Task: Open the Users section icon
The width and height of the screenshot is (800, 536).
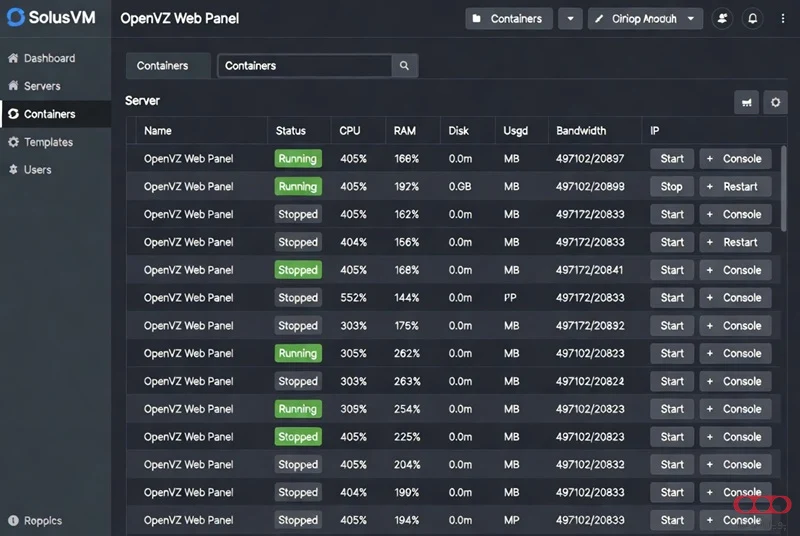Action: pyautogui.click(x=13, y=169)
